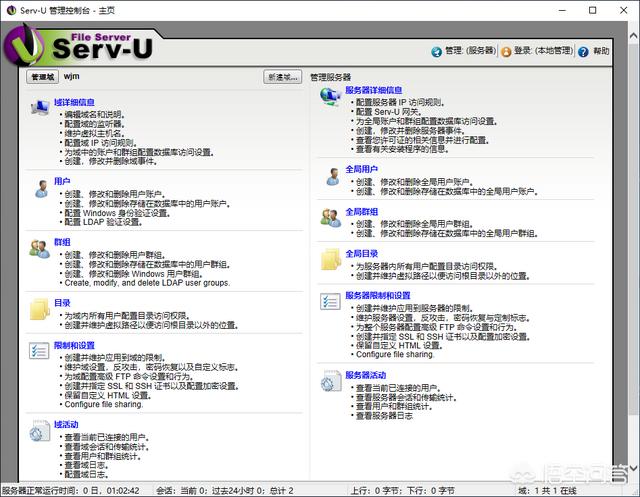
Task: Click 'Create, modify, and delete LDAP user groups.' text
Action: [147, 283]
